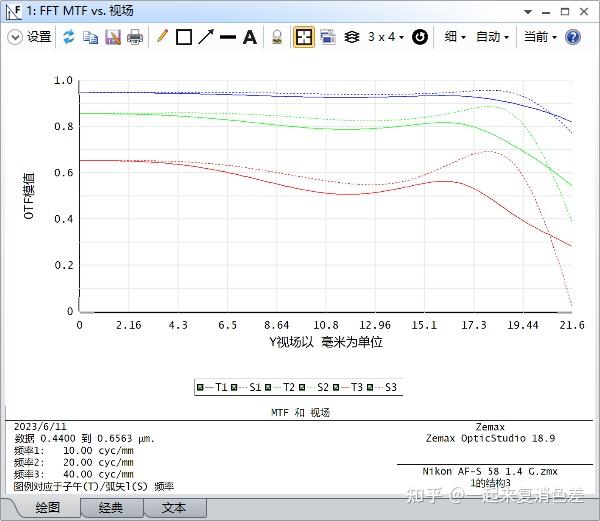Toggle the S2 legend checkbox
Image resolution: width=600 pixels, height=521 pixels.
tap(302, 387)
